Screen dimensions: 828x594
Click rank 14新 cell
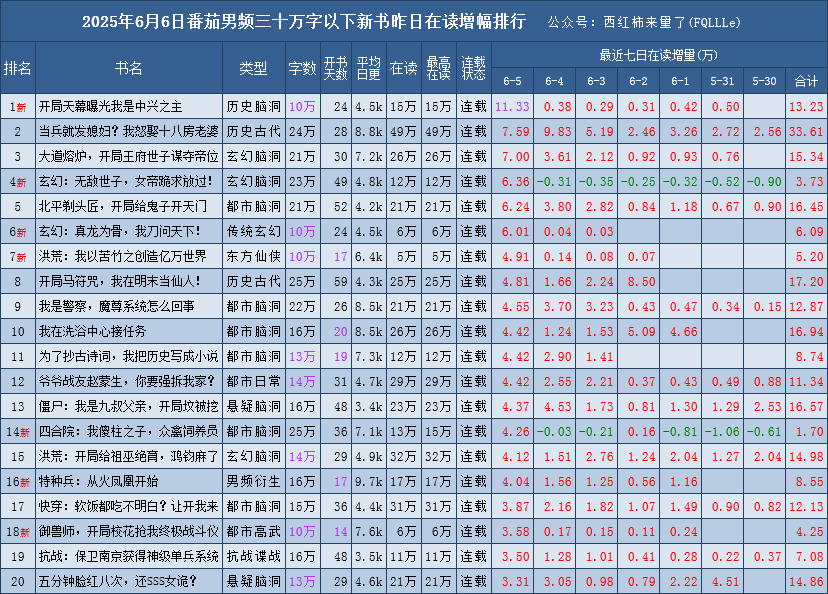(x=17, y=431)
